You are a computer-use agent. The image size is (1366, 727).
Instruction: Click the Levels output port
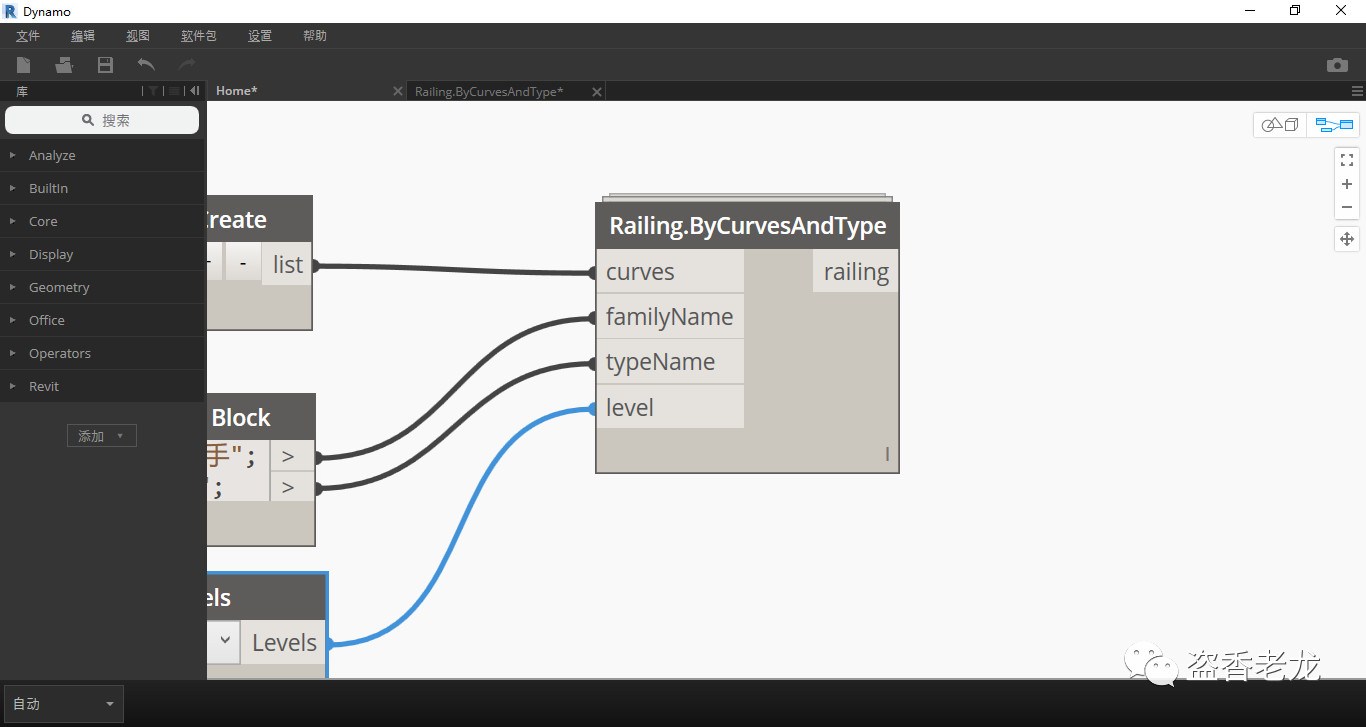pos(284,642)
